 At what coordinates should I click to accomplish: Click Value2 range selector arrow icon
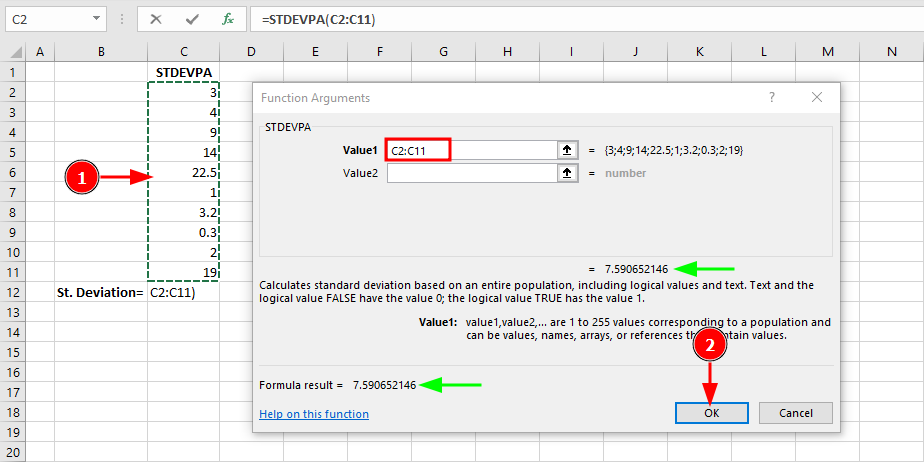[x=568, y=173]
